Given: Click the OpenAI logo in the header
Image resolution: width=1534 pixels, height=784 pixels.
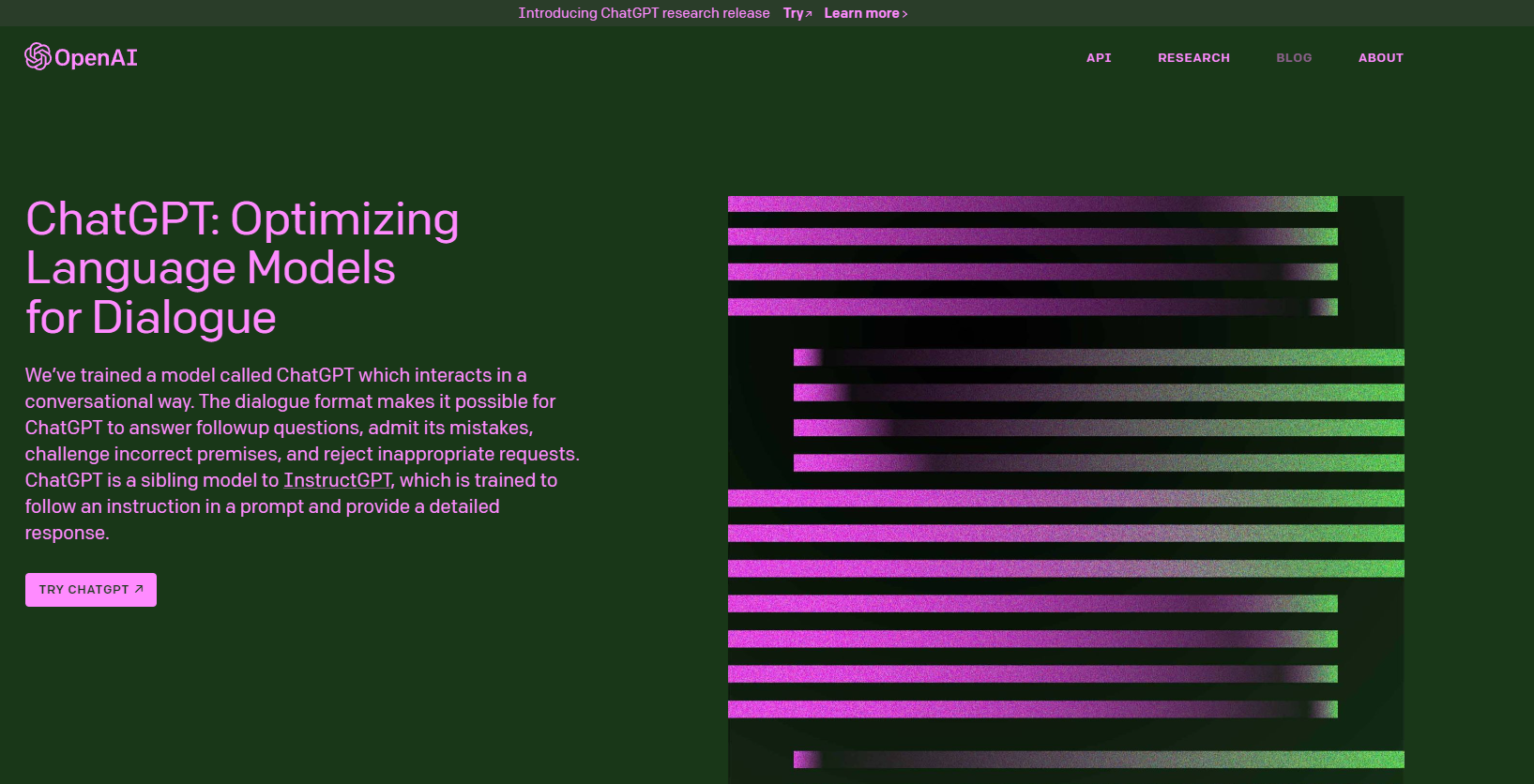Looking at the screenshot, I should coord(81,57).
